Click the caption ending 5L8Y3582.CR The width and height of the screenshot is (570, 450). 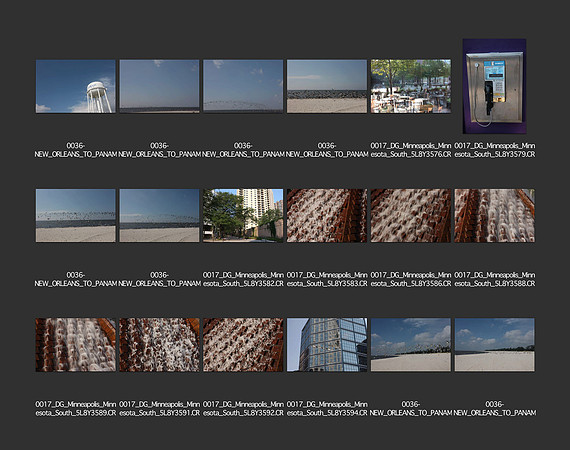pyautogui.click(x=243, y=279)
